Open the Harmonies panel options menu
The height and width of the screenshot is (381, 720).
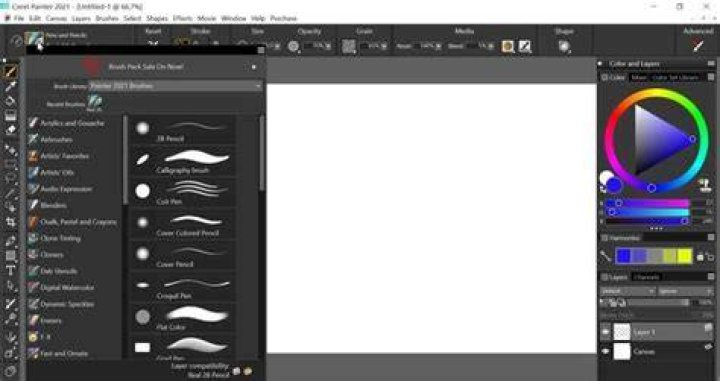[x=711, y=237]
